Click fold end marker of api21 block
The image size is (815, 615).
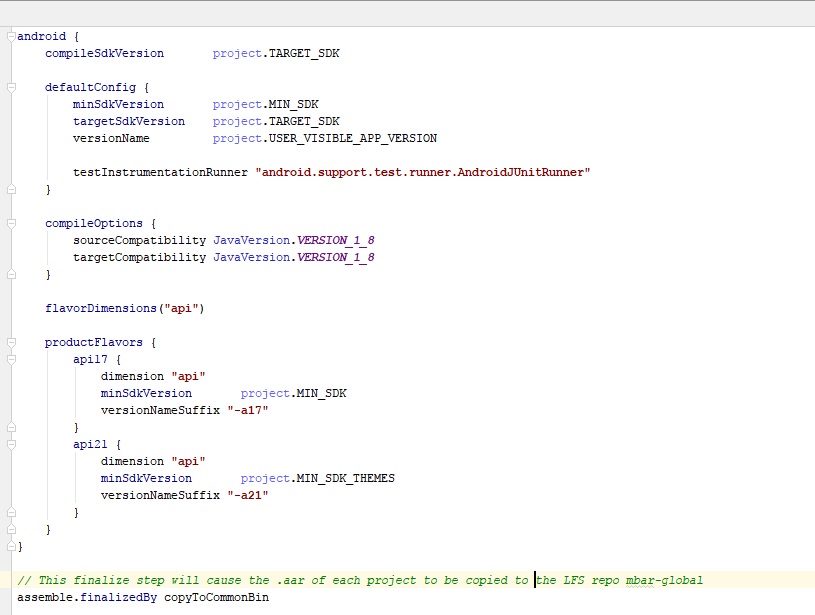[11, 512]
